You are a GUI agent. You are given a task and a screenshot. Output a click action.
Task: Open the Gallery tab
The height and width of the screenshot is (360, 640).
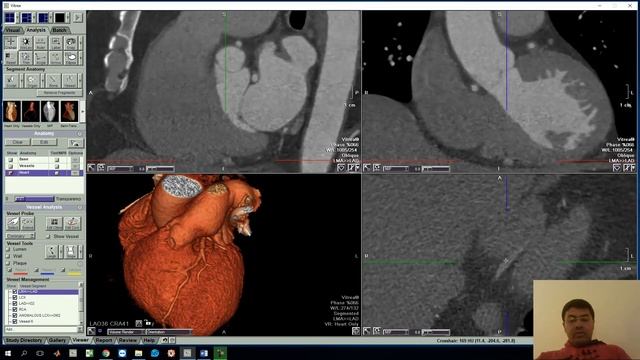click(x=57, y=340)
